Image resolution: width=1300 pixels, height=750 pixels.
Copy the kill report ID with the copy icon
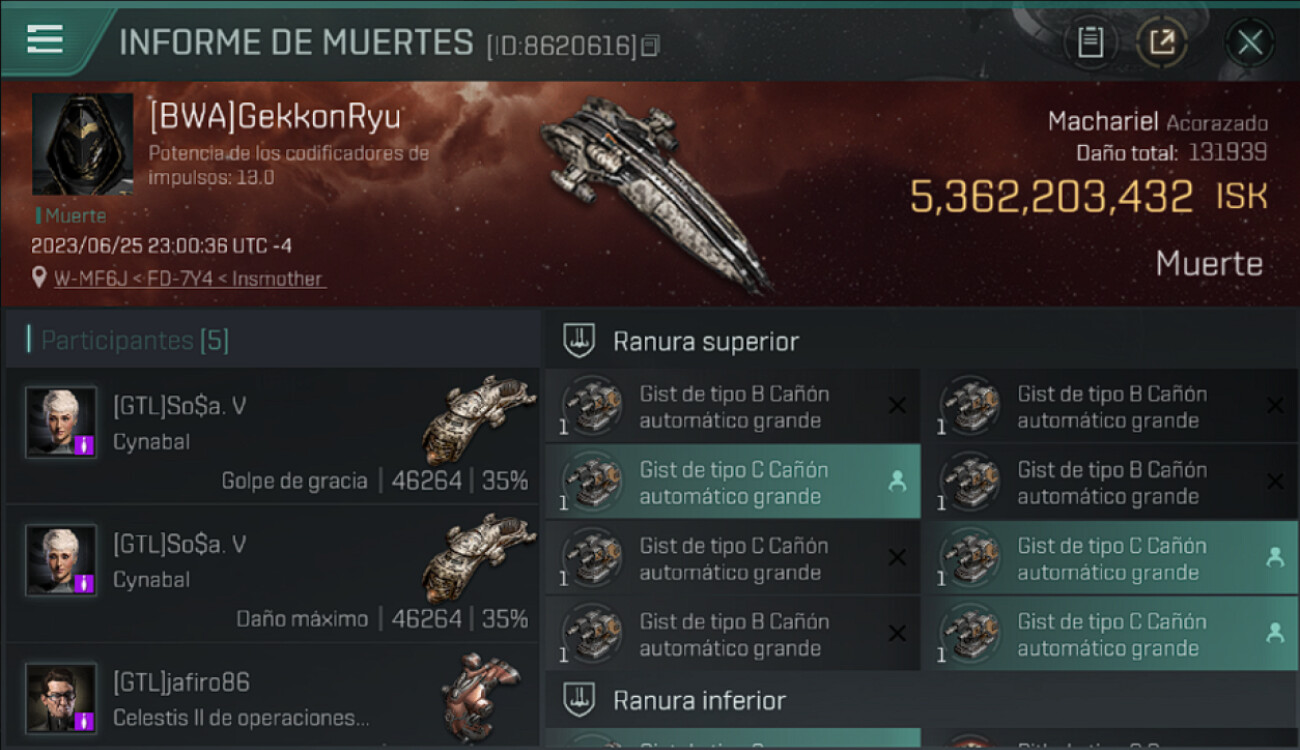click(651, 46)
